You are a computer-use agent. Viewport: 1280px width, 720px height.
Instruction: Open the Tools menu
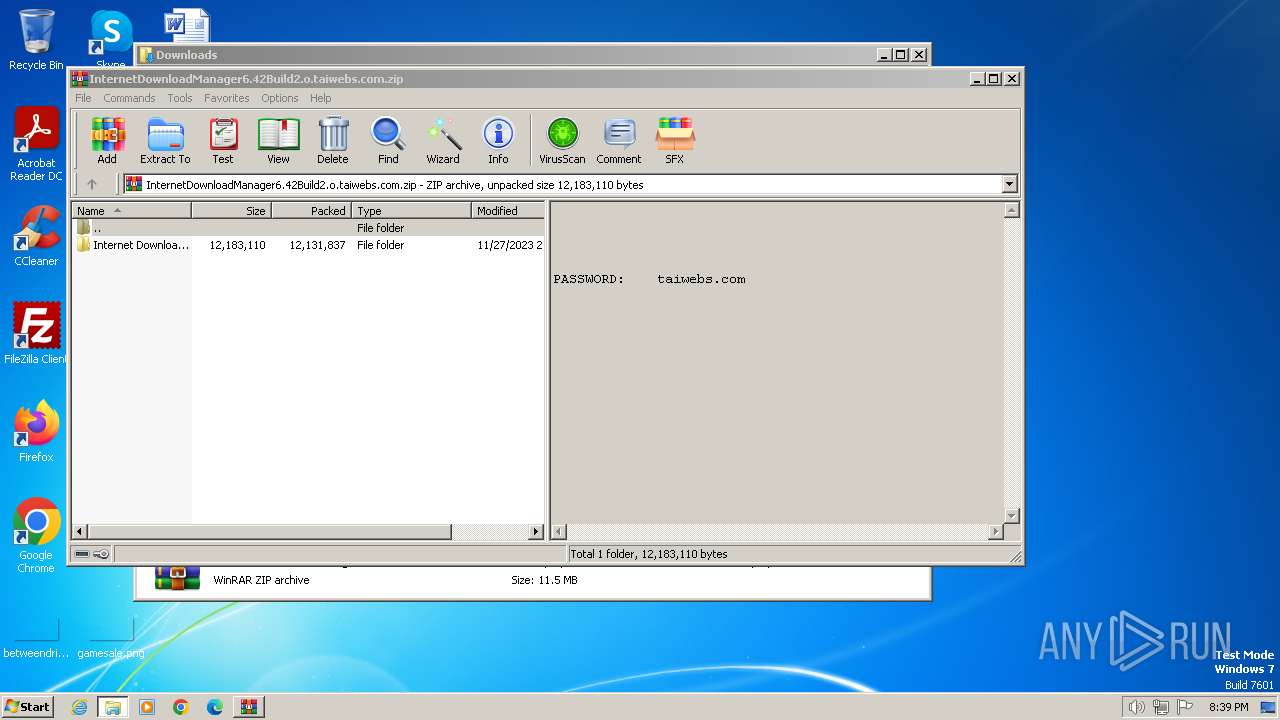pyautogui.click(x=180, y=98)
